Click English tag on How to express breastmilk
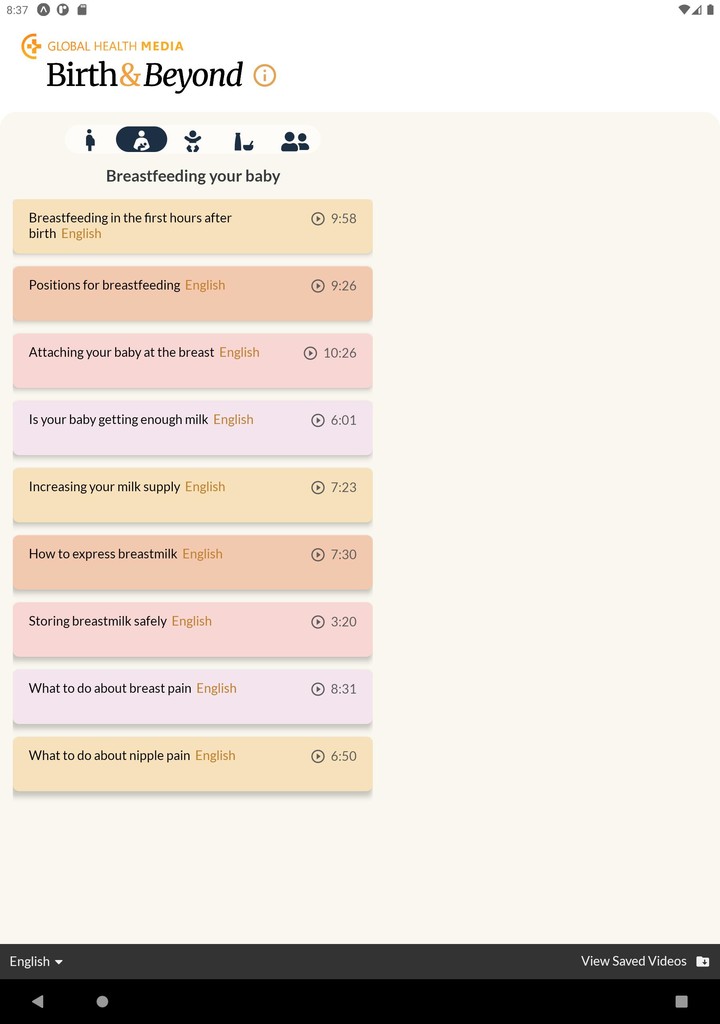720x1024 pixels. tap(202, 554)
